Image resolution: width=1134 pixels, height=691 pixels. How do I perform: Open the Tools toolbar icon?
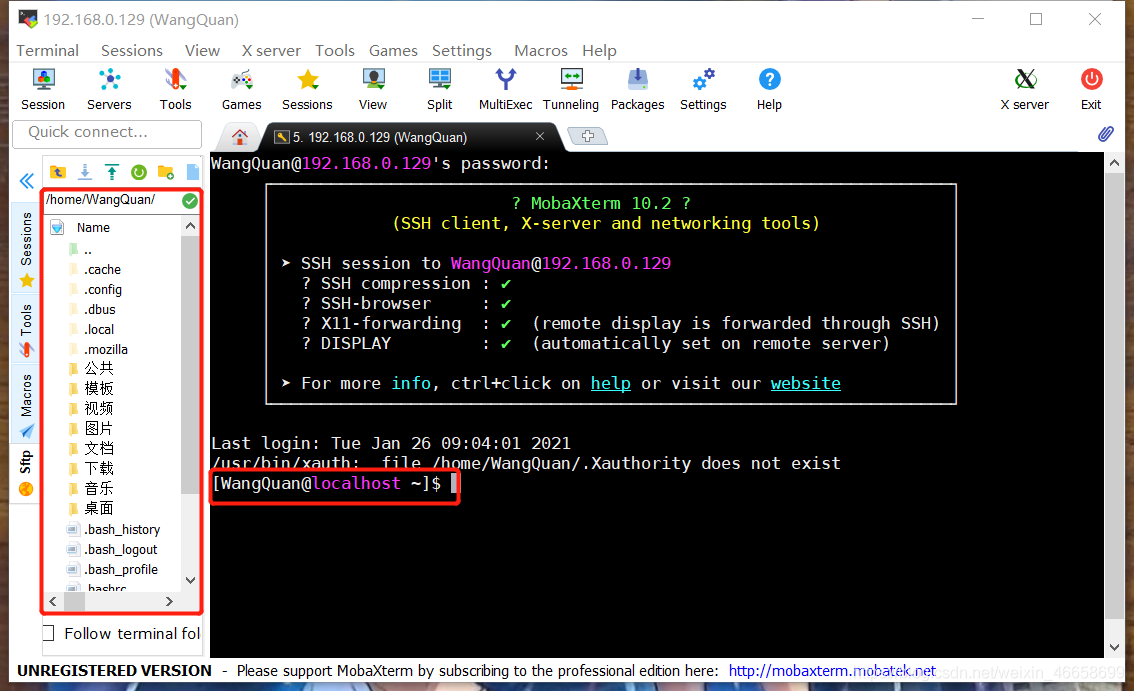[x=175, y=89]
